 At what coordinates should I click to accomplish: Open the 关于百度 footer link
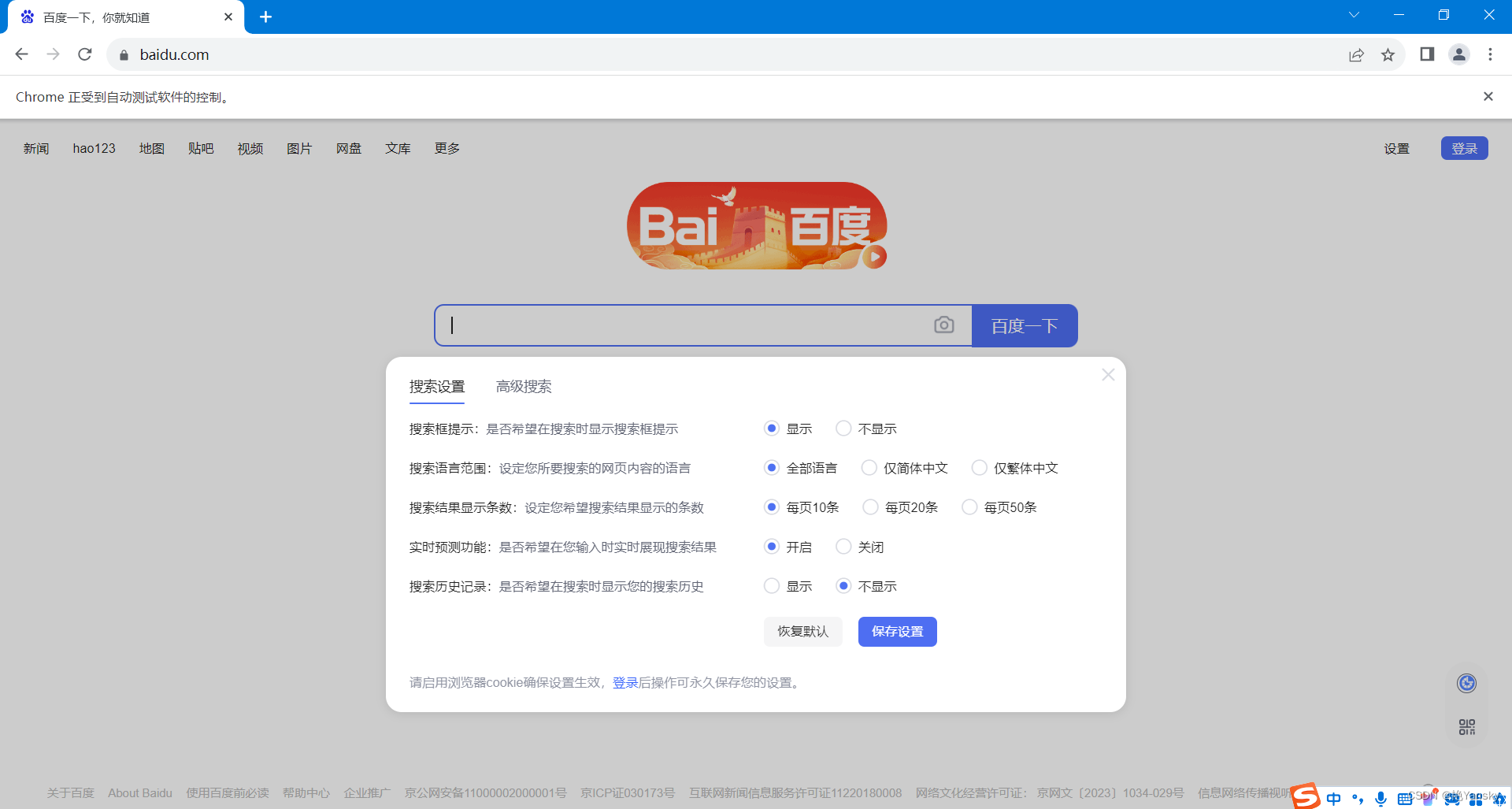(70, 793)
